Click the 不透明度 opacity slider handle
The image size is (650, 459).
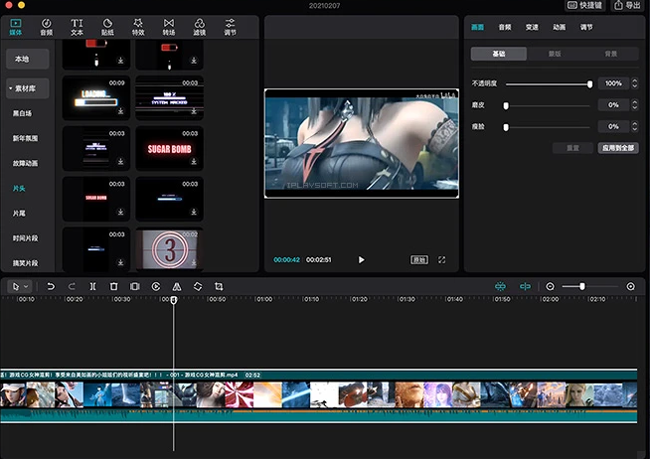tap(590, 84)
